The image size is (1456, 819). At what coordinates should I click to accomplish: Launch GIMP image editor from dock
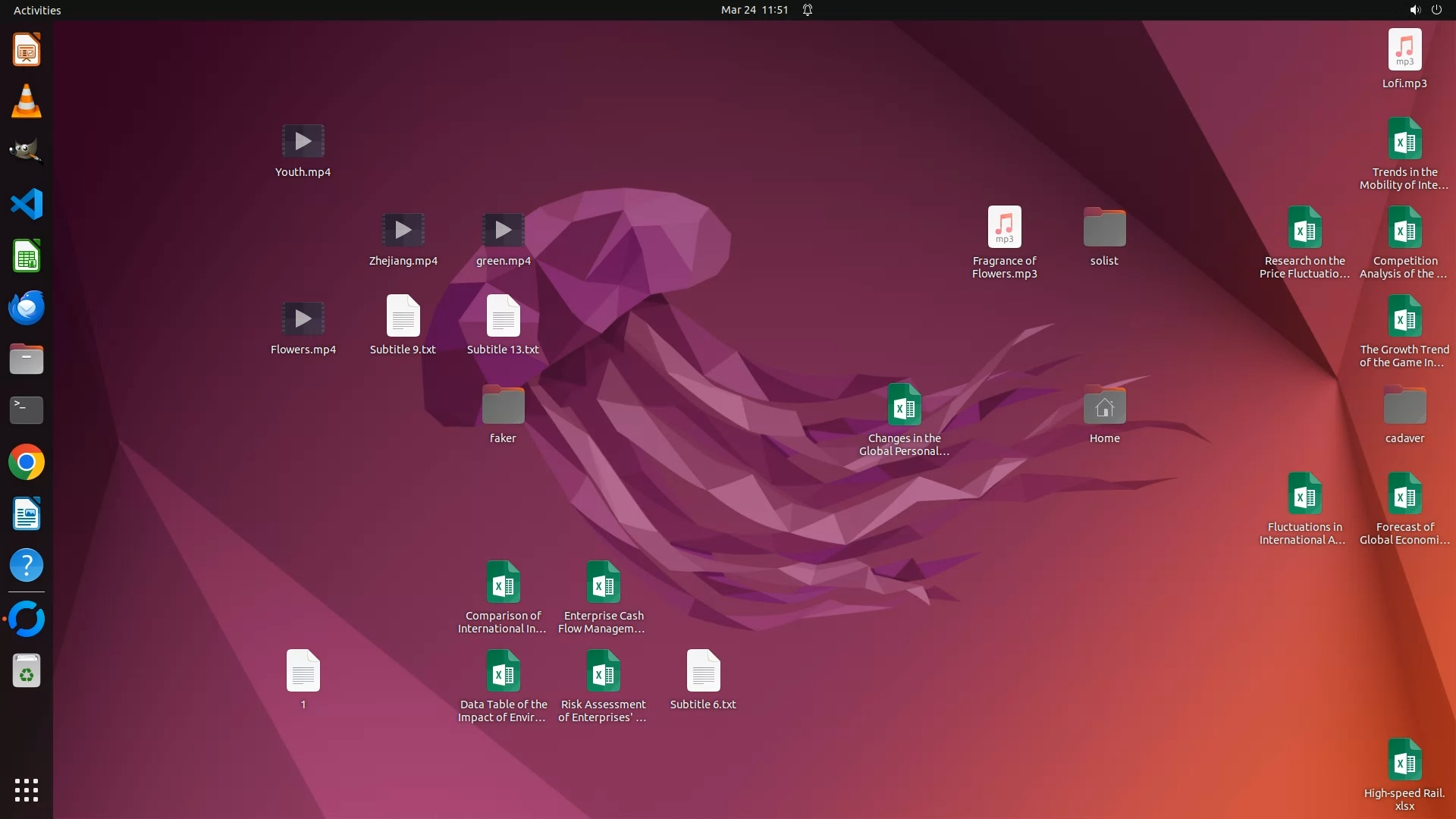click(27, 152)
